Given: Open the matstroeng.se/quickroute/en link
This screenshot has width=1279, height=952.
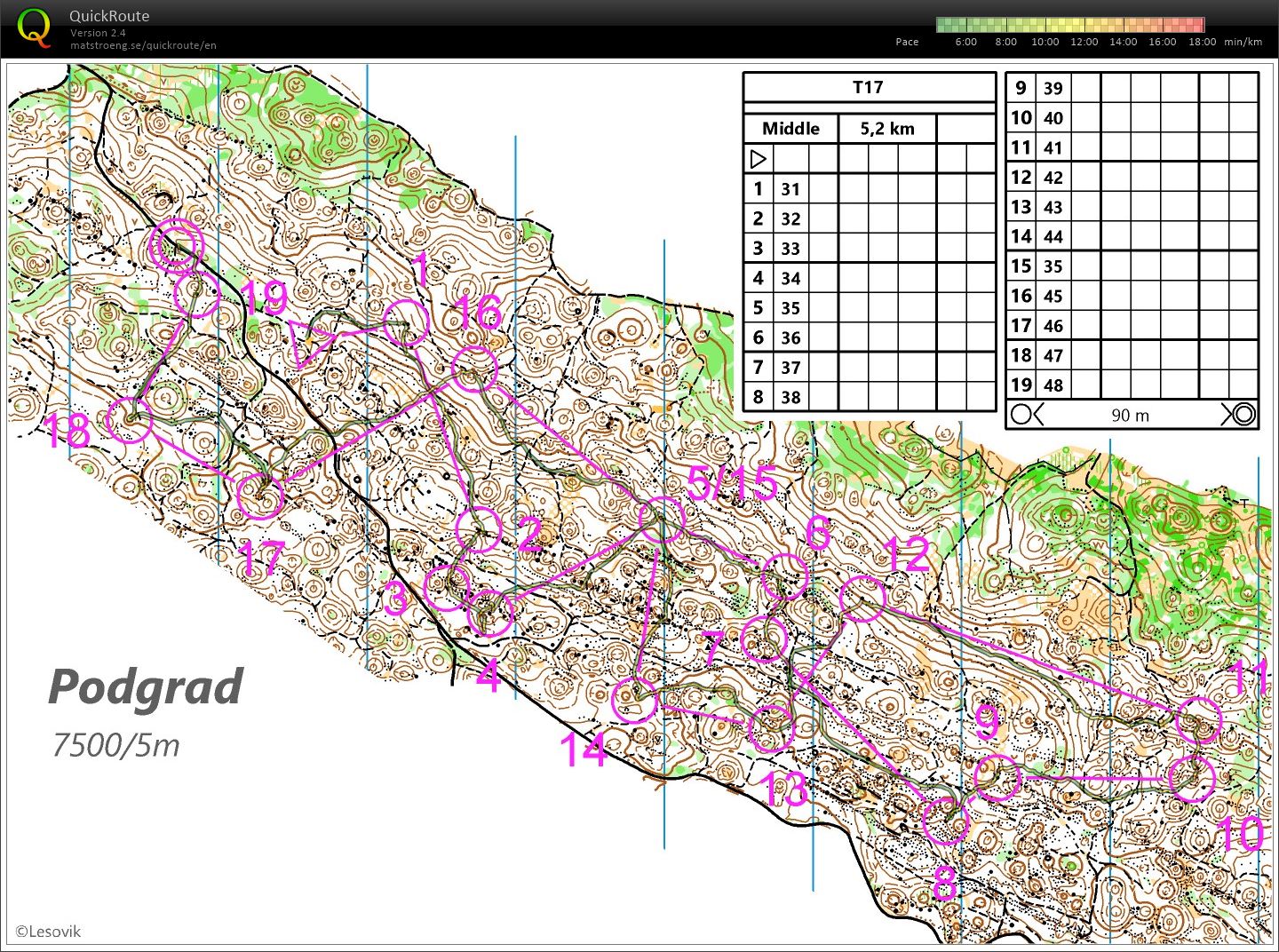Looking at the screenshot, I should click(143, 45).
